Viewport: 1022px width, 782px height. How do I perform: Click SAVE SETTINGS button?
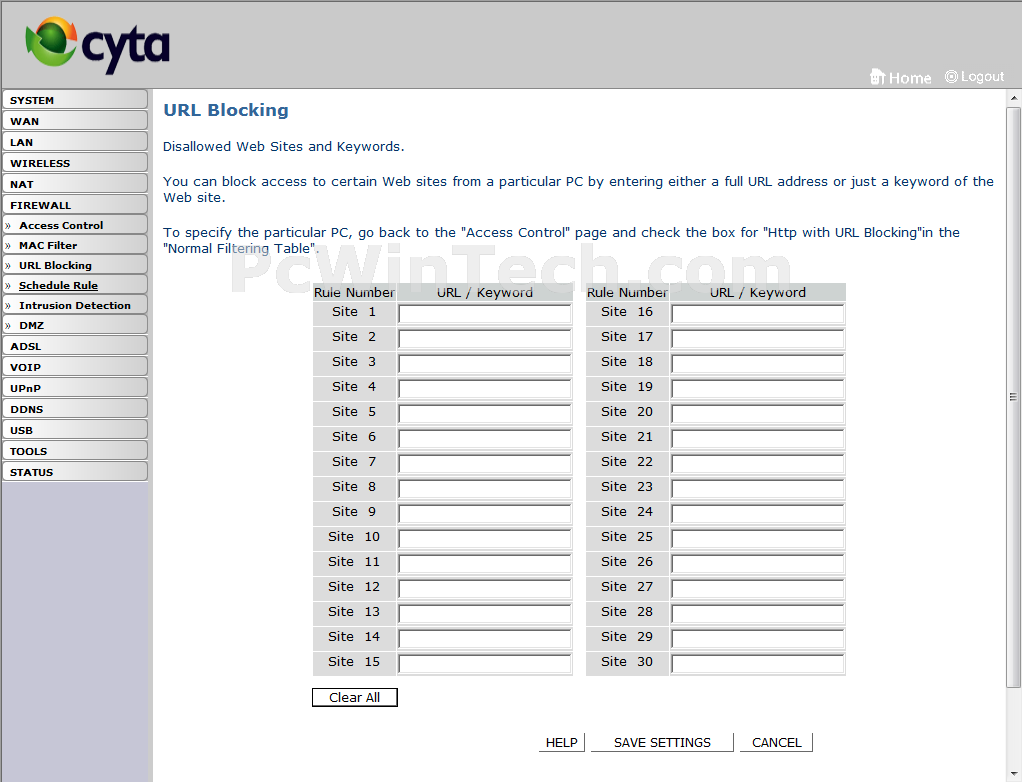coord(662,742)
